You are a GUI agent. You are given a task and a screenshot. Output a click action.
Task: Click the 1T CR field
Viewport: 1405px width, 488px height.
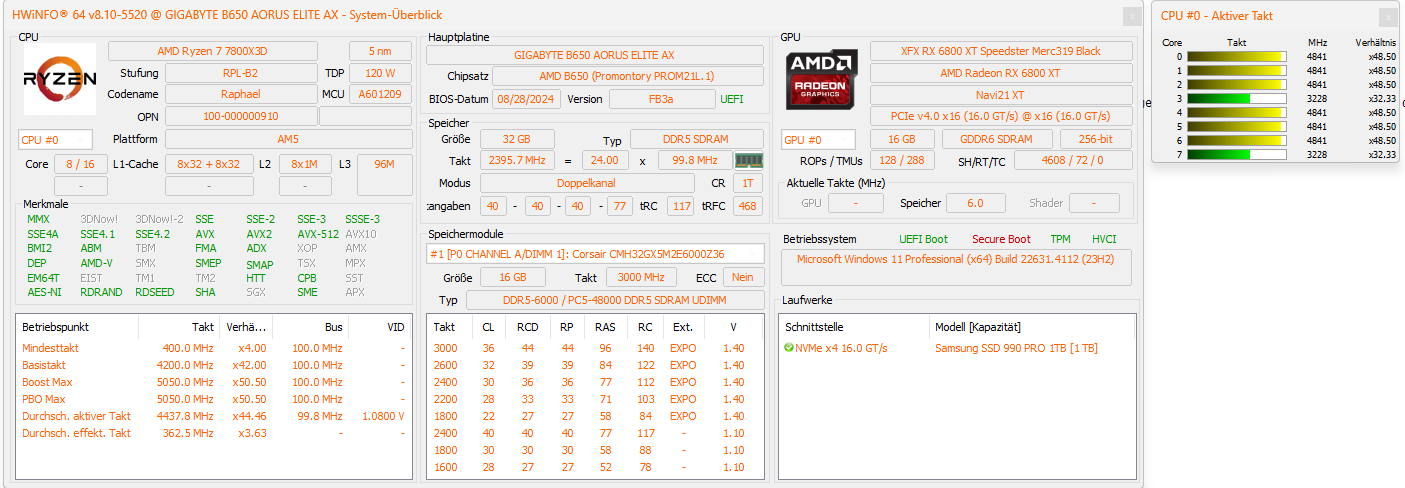click(747, 183)
